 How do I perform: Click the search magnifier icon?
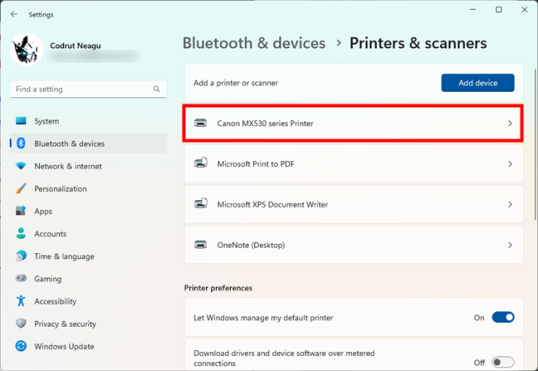156,89
